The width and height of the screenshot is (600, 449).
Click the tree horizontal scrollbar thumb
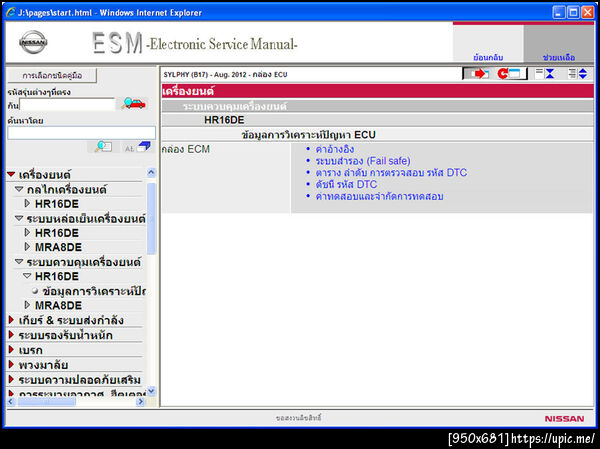(47, 402)
